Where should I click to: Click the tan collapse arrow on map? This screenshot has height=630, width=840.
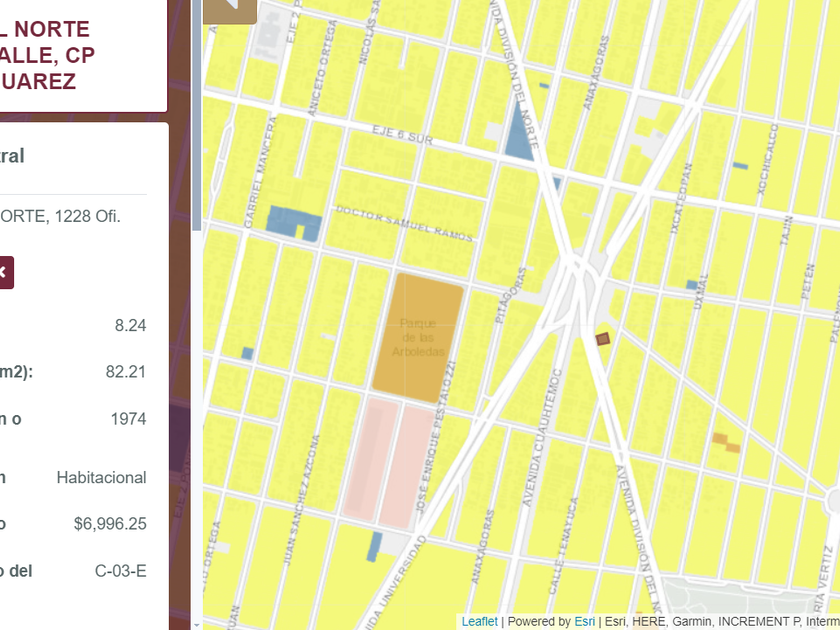click(231, 8)
